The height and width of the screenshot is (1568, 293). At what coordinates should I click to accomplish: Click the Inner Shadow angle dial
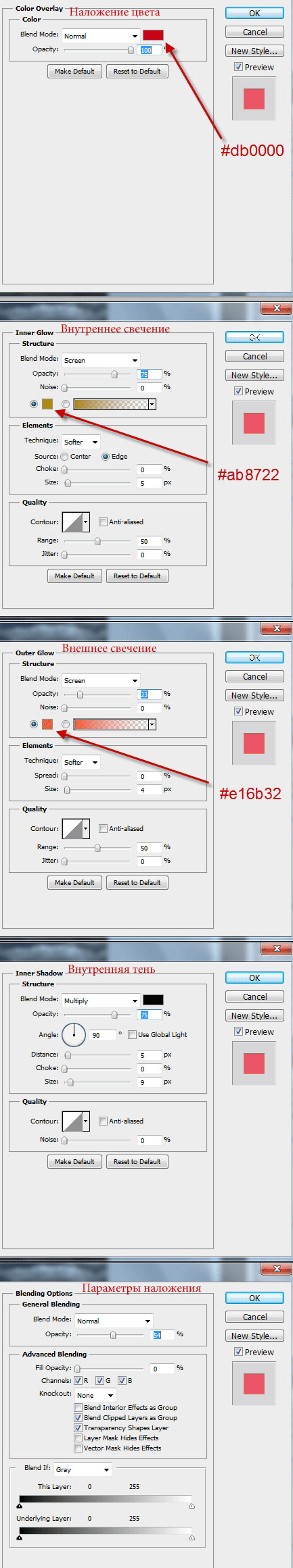[x=74, y=1034]
